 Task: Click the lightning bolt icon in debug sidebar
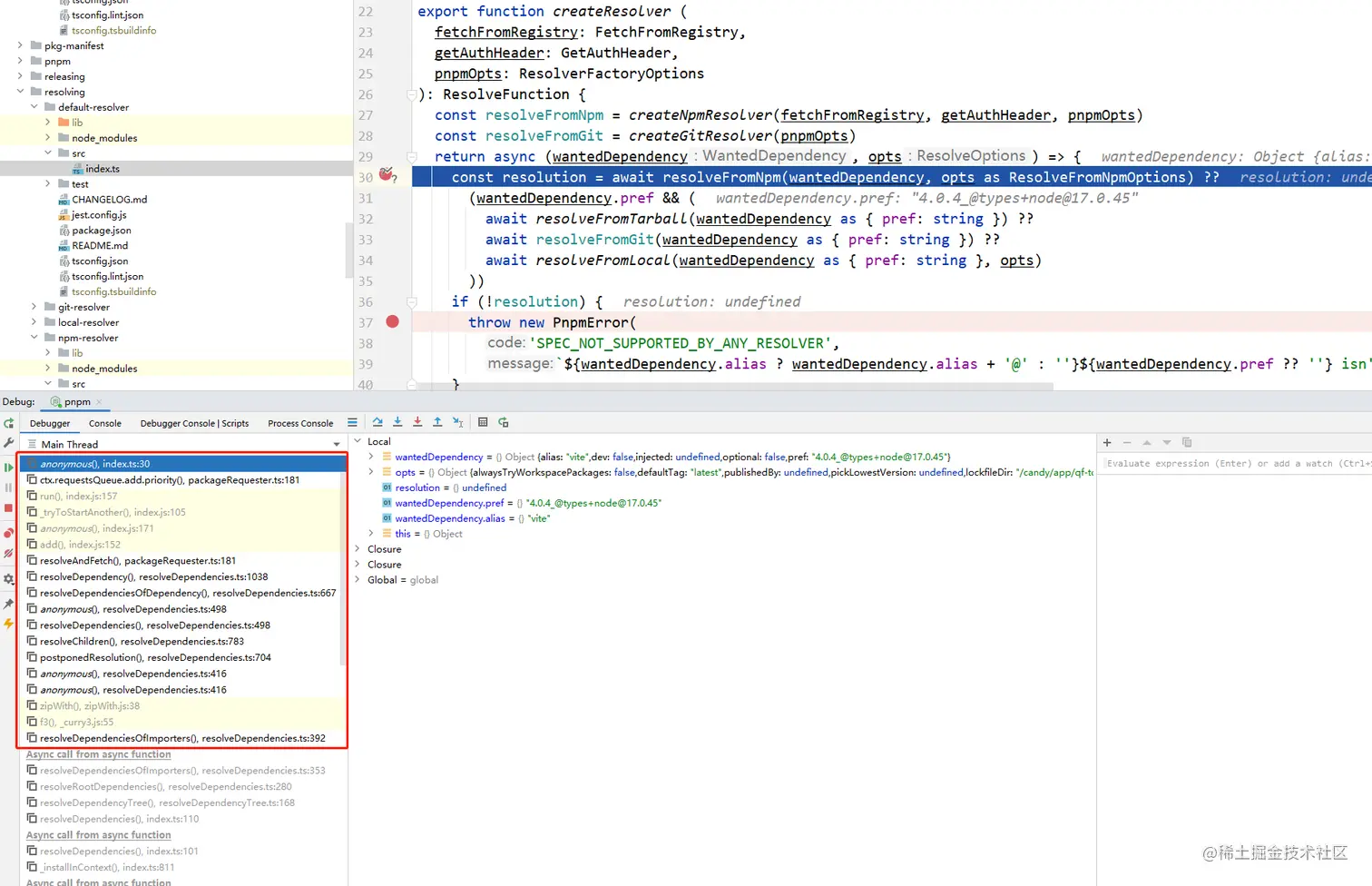tap(9, 624)
